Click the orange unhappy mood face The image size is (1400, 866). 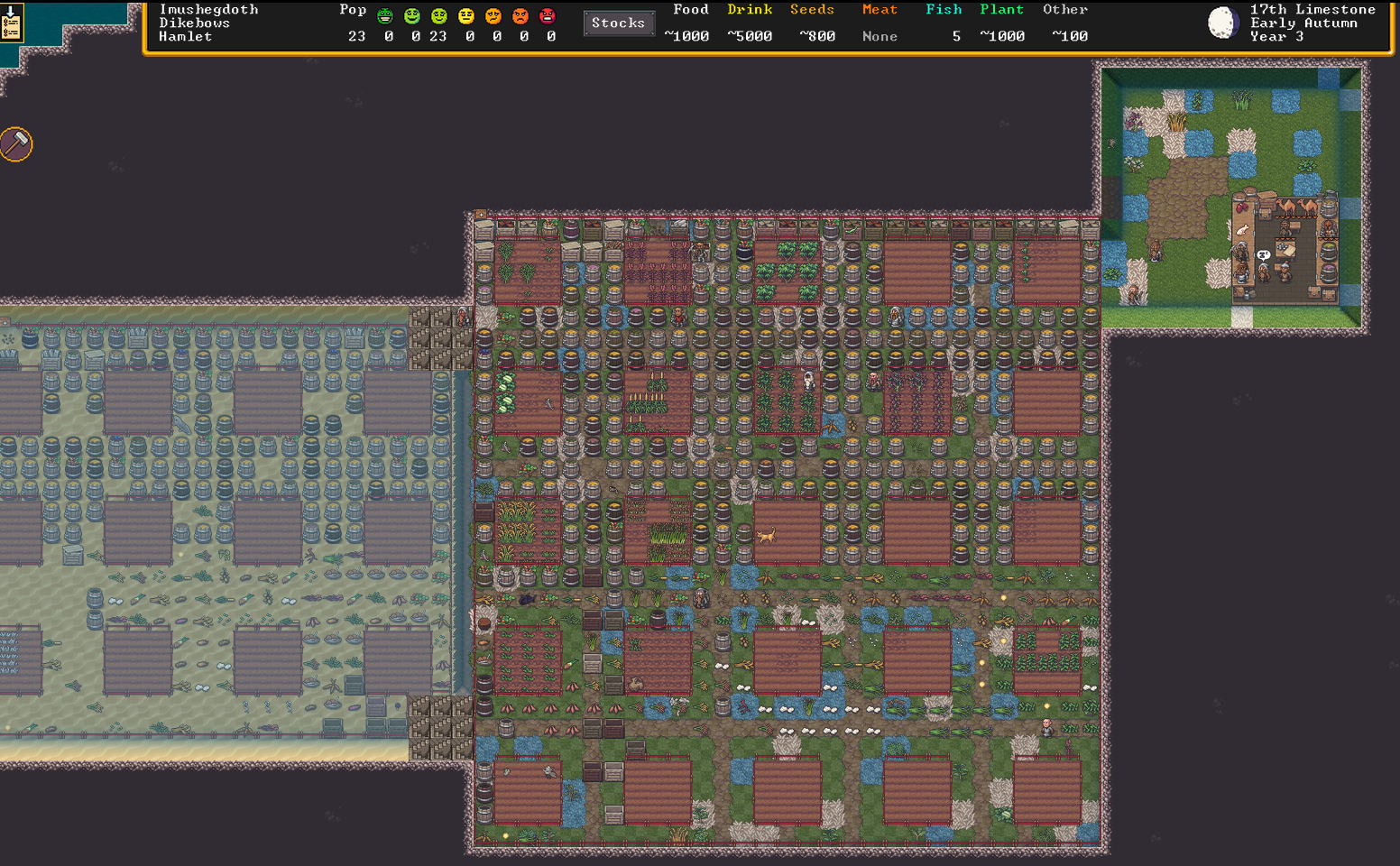[x=493, y=16]
